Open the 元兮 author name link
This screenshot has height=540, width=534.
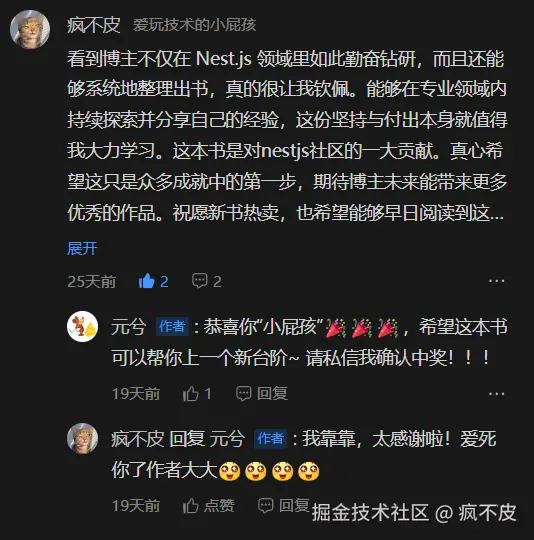(x=128, y=326)
